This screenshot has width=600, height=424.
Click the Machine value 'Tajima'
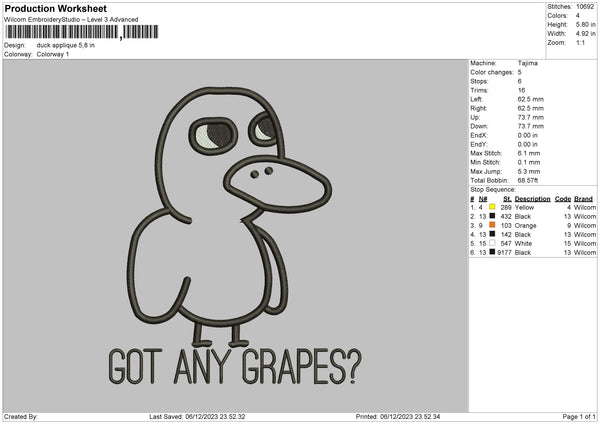pyautogui.click(x=528, y=63)
